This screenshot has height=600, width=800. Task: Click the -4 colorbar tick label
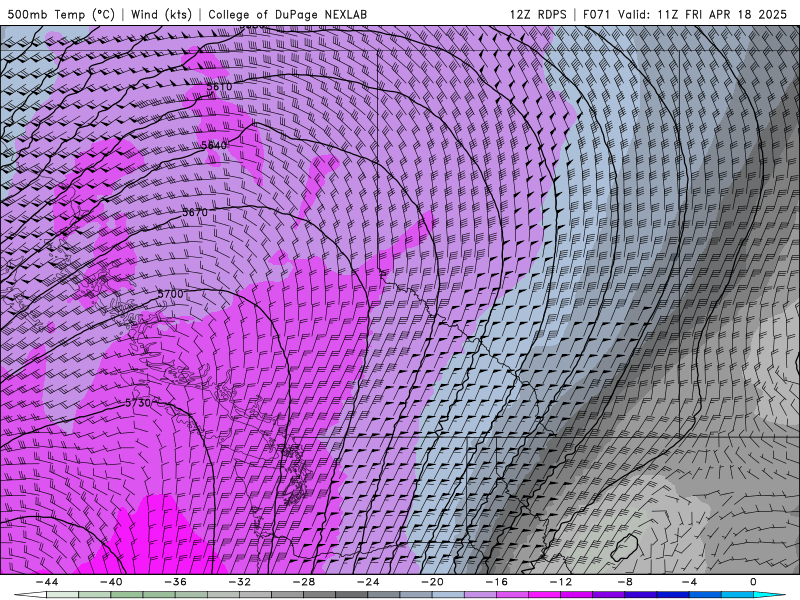click(x=689, y=582)
